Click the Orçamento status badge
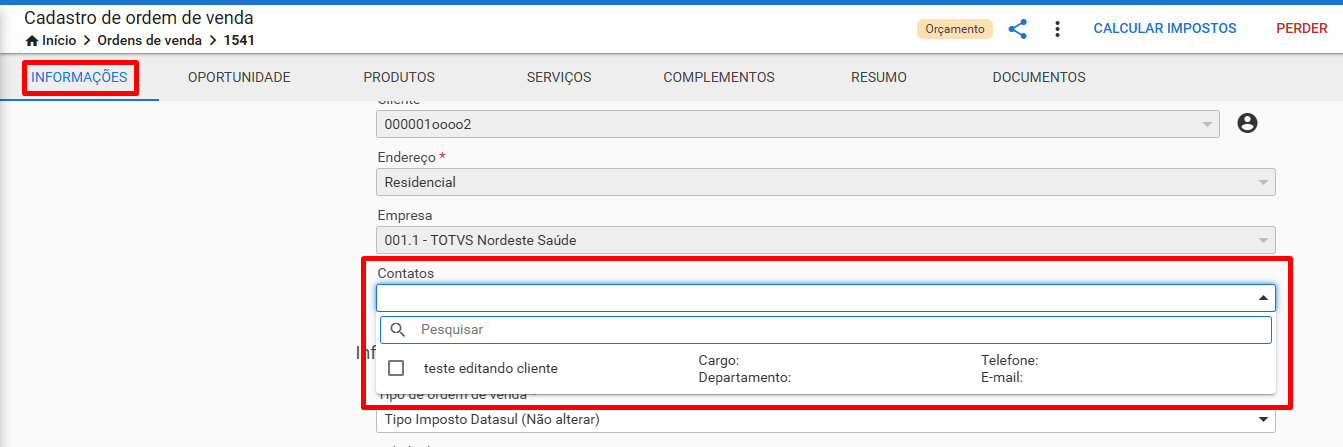The width and height of the screenshot is (1343, 447). click(955, 29)
